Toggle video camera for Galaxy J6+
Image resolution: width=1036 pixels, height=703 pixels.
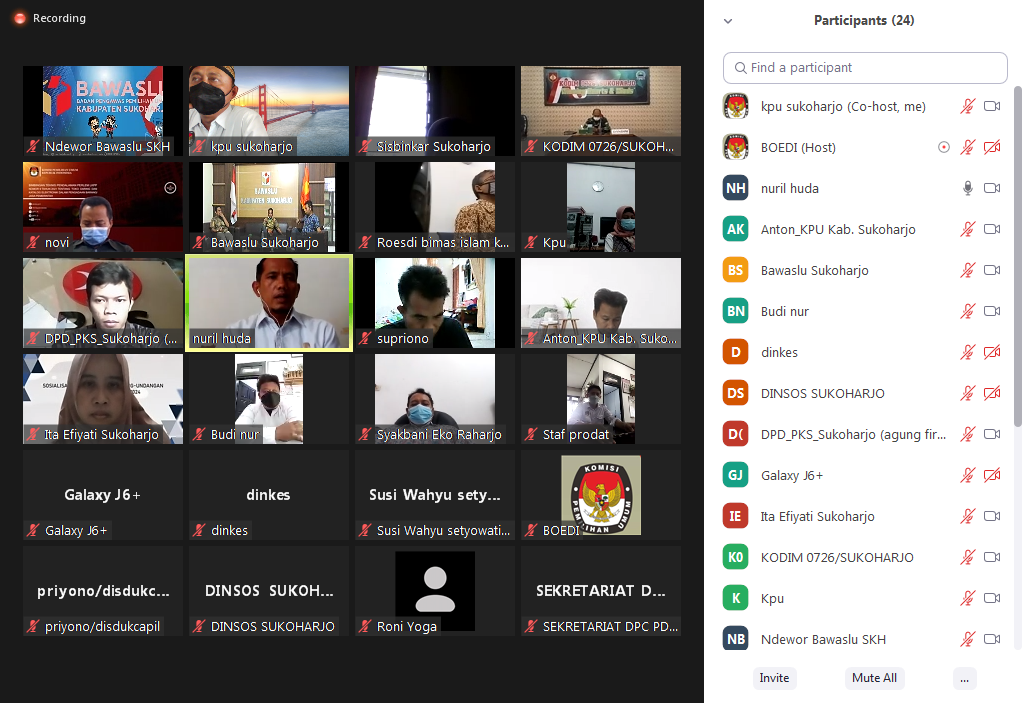(992, 475)
